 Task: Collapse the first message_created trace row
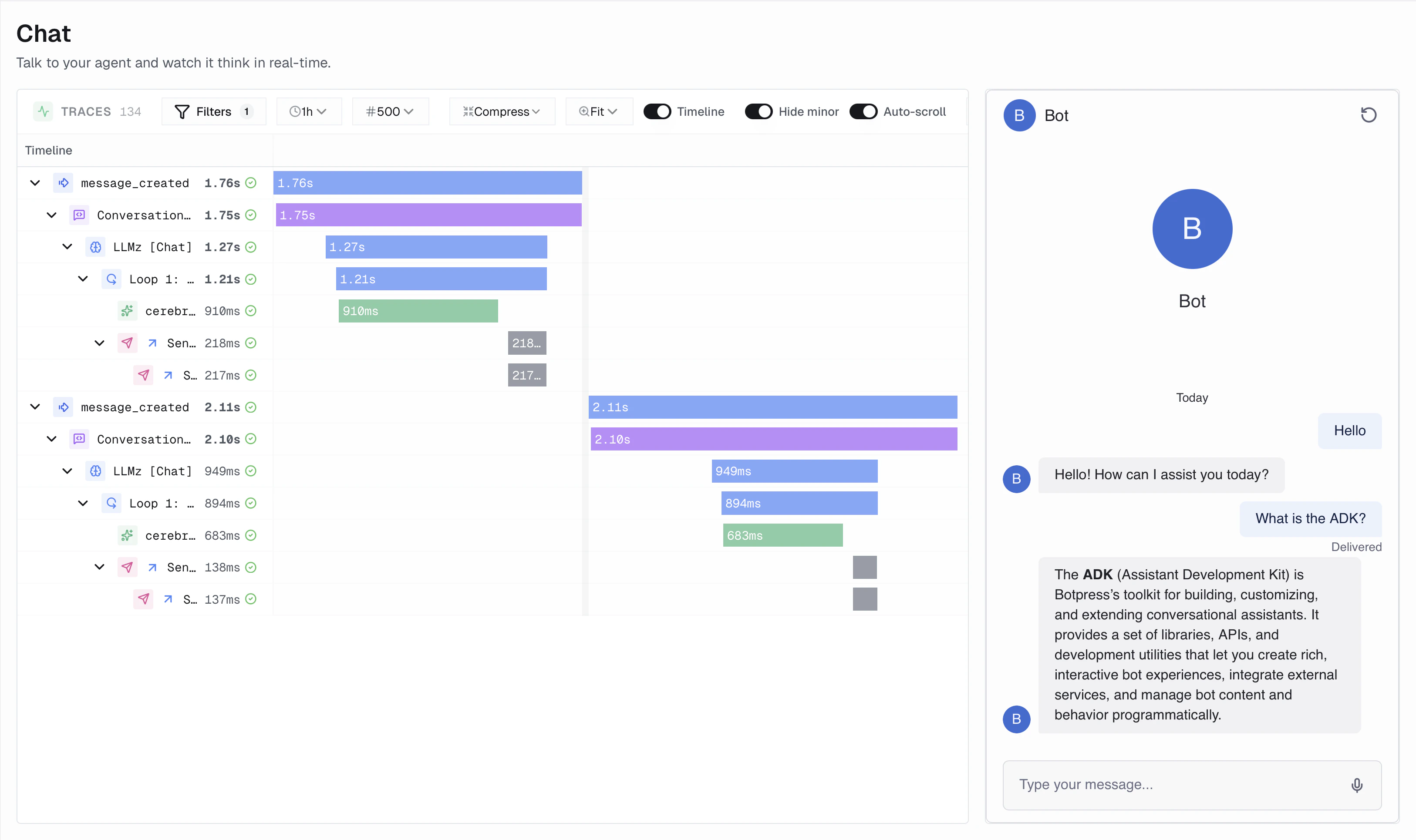click(x=35, y=182)
